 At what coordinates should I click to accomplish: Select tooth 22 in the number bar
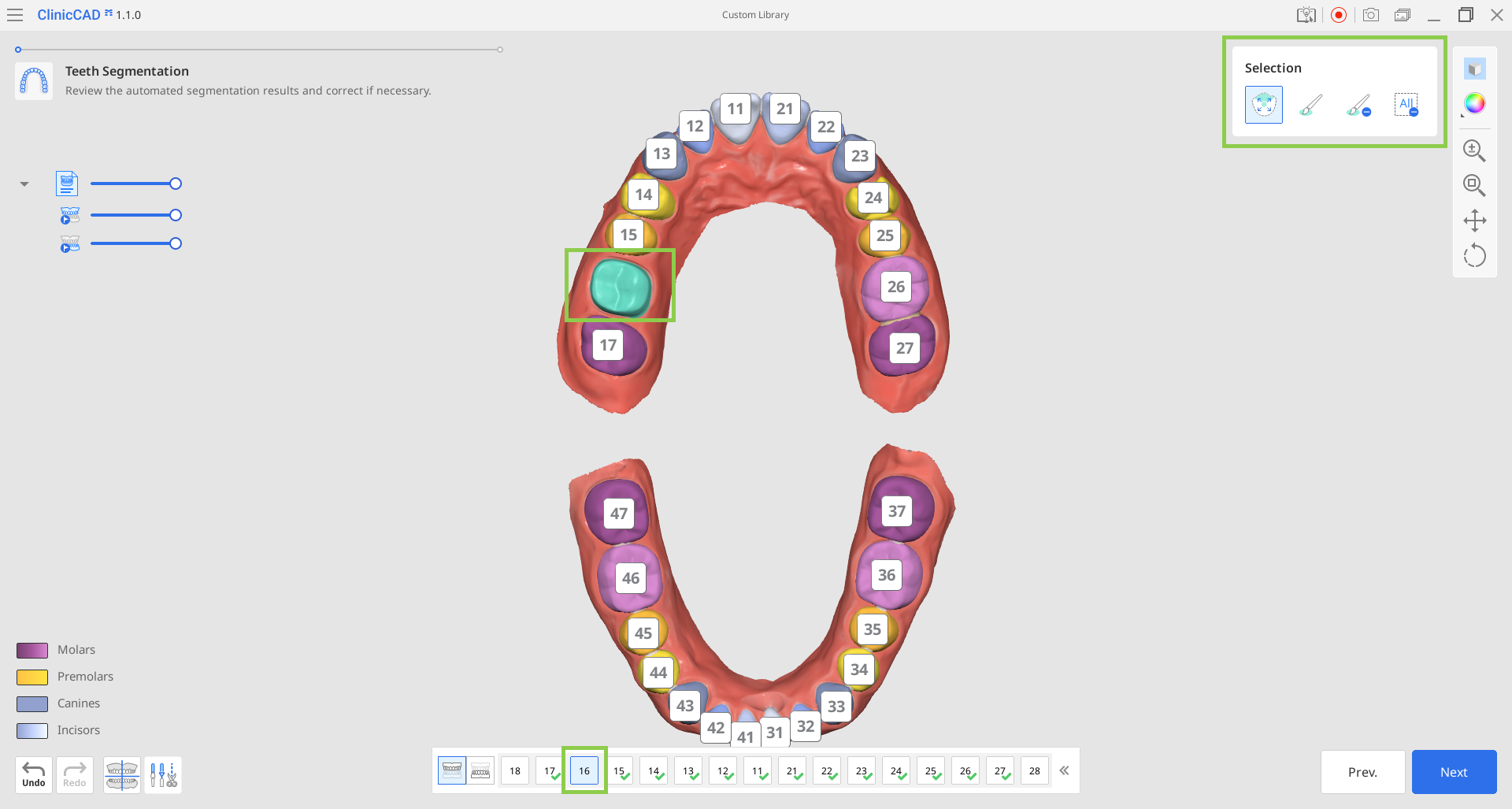827,770
